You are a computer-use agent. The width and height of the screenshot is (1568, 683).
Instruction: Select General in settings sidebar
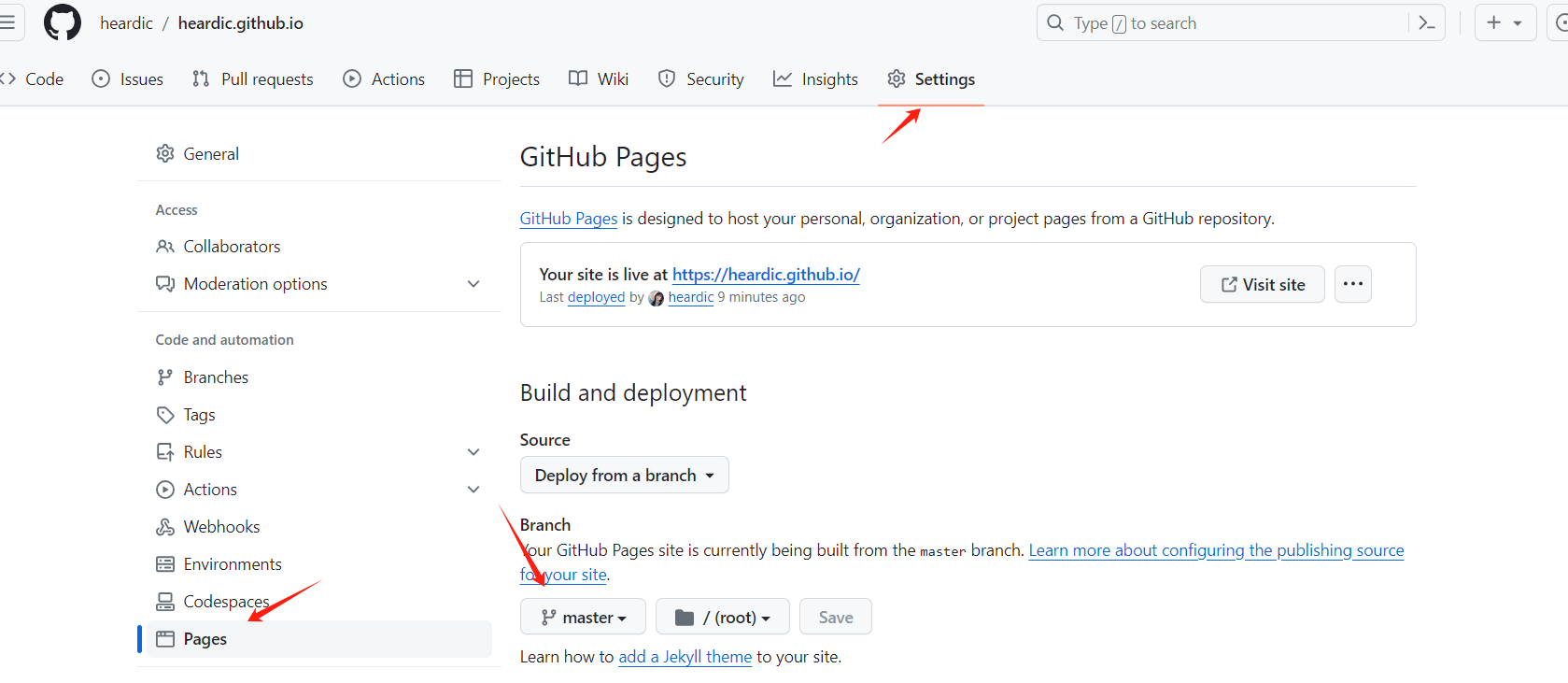coord(319,153)
